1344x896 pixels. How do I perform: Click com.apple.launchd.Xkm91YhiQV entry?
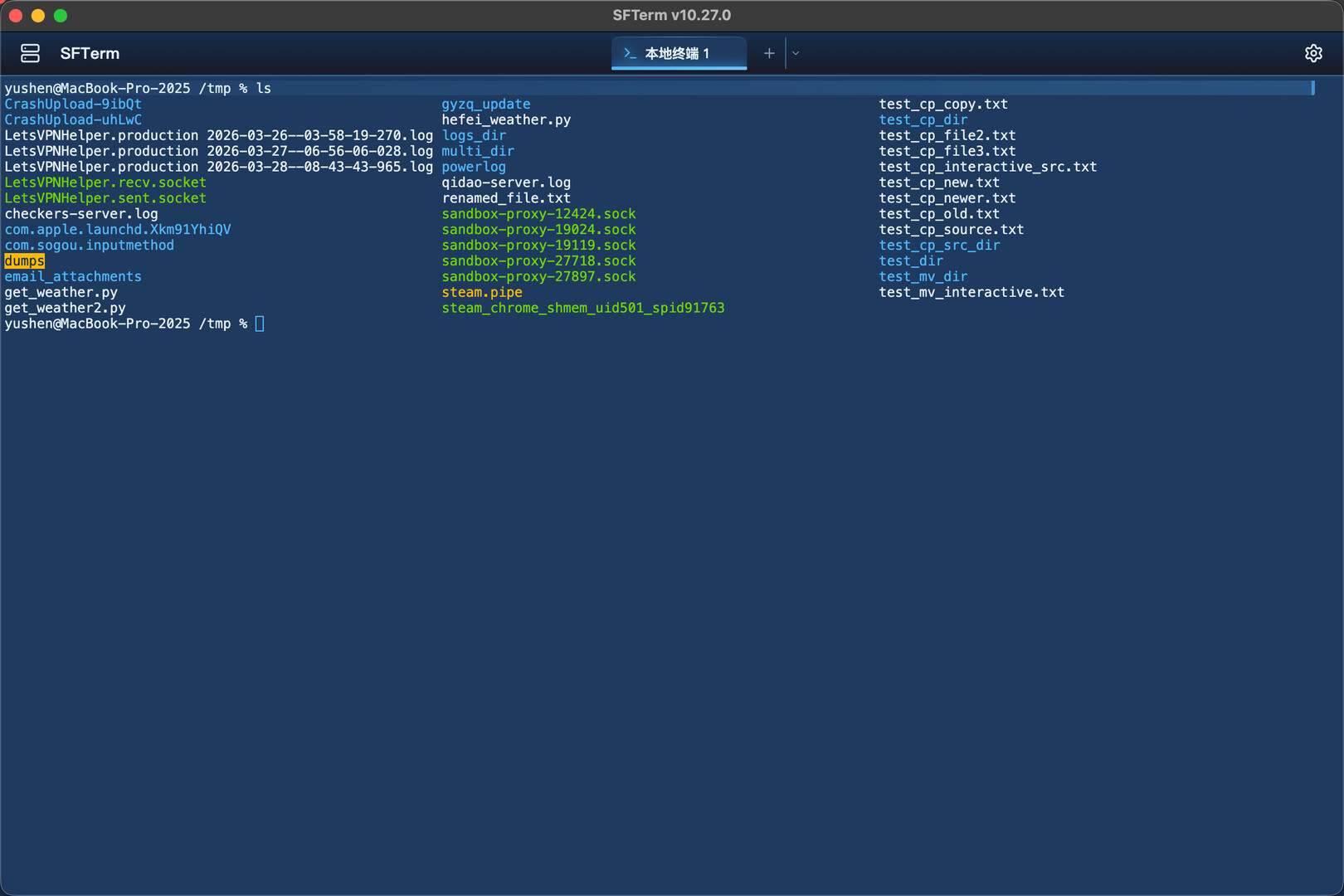pos(118,230)
